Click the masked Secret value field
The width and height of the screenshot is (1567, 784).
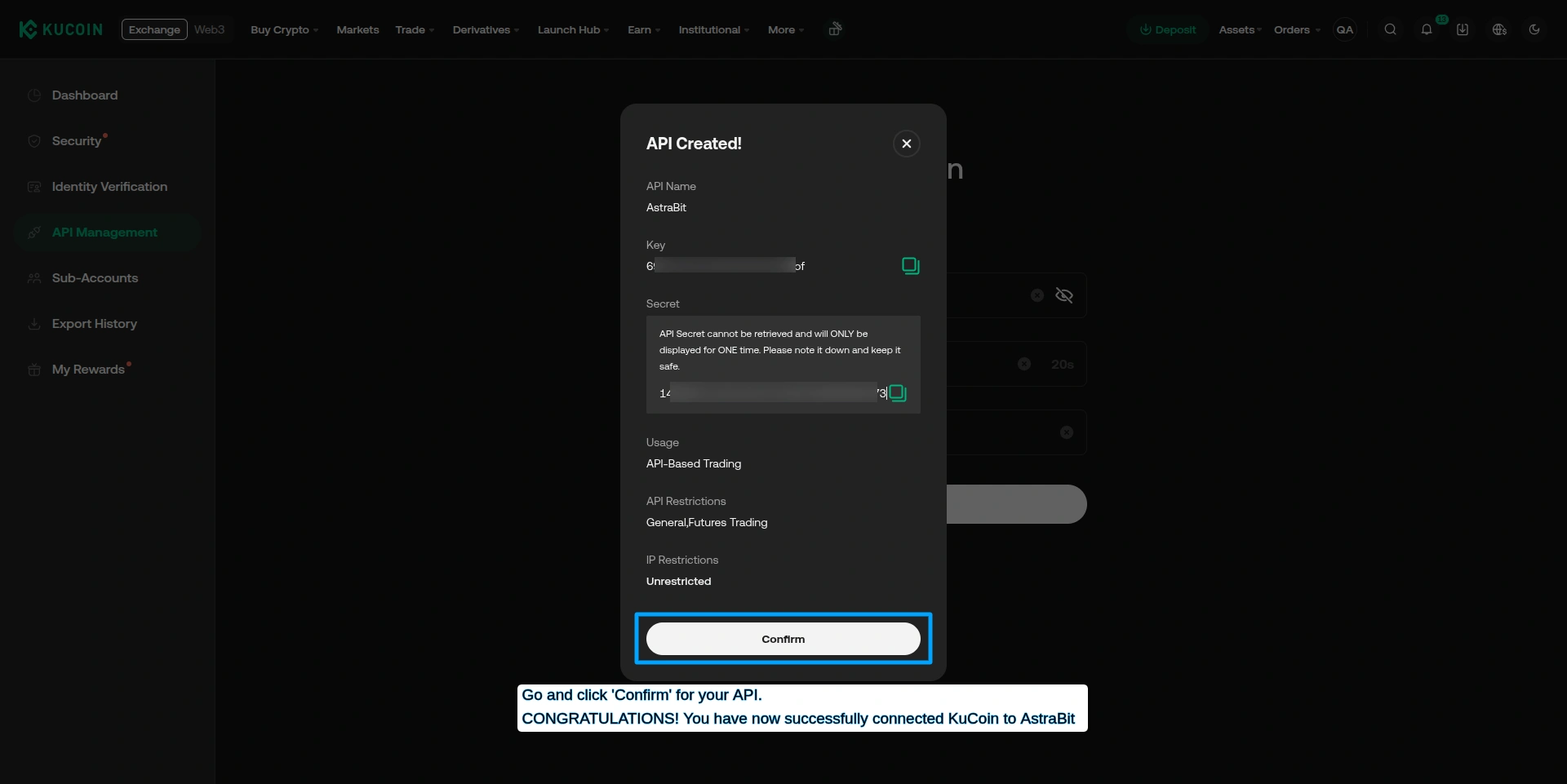tap(773, 393)
